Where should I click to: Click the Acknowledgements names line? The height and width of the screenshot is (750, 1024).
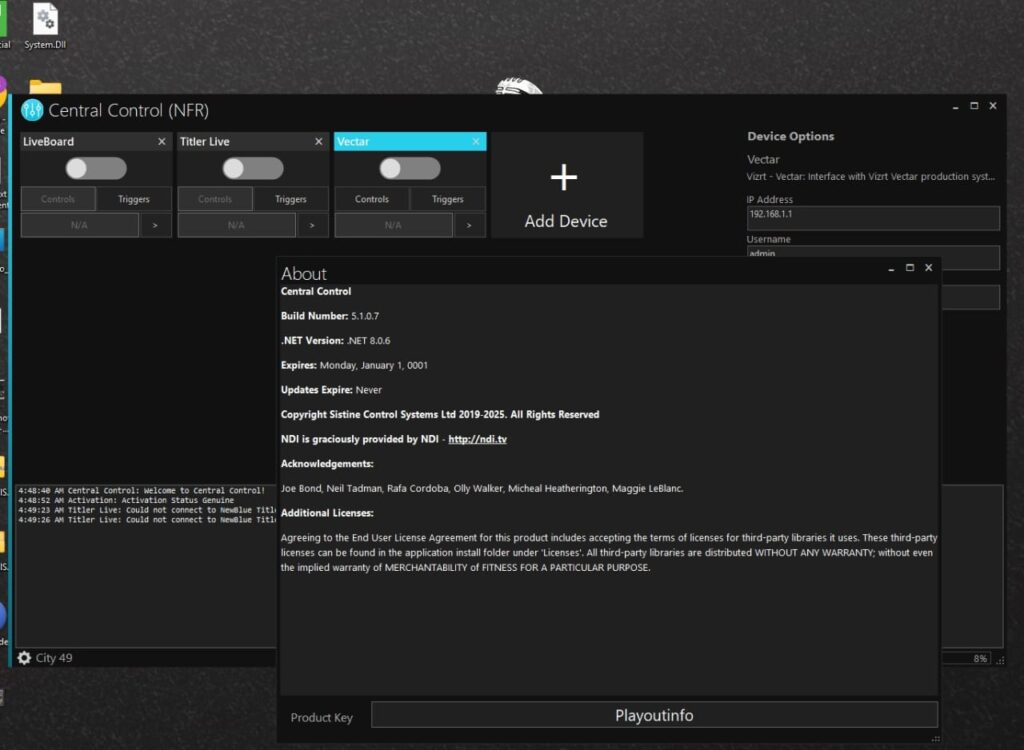click(482, 489)
